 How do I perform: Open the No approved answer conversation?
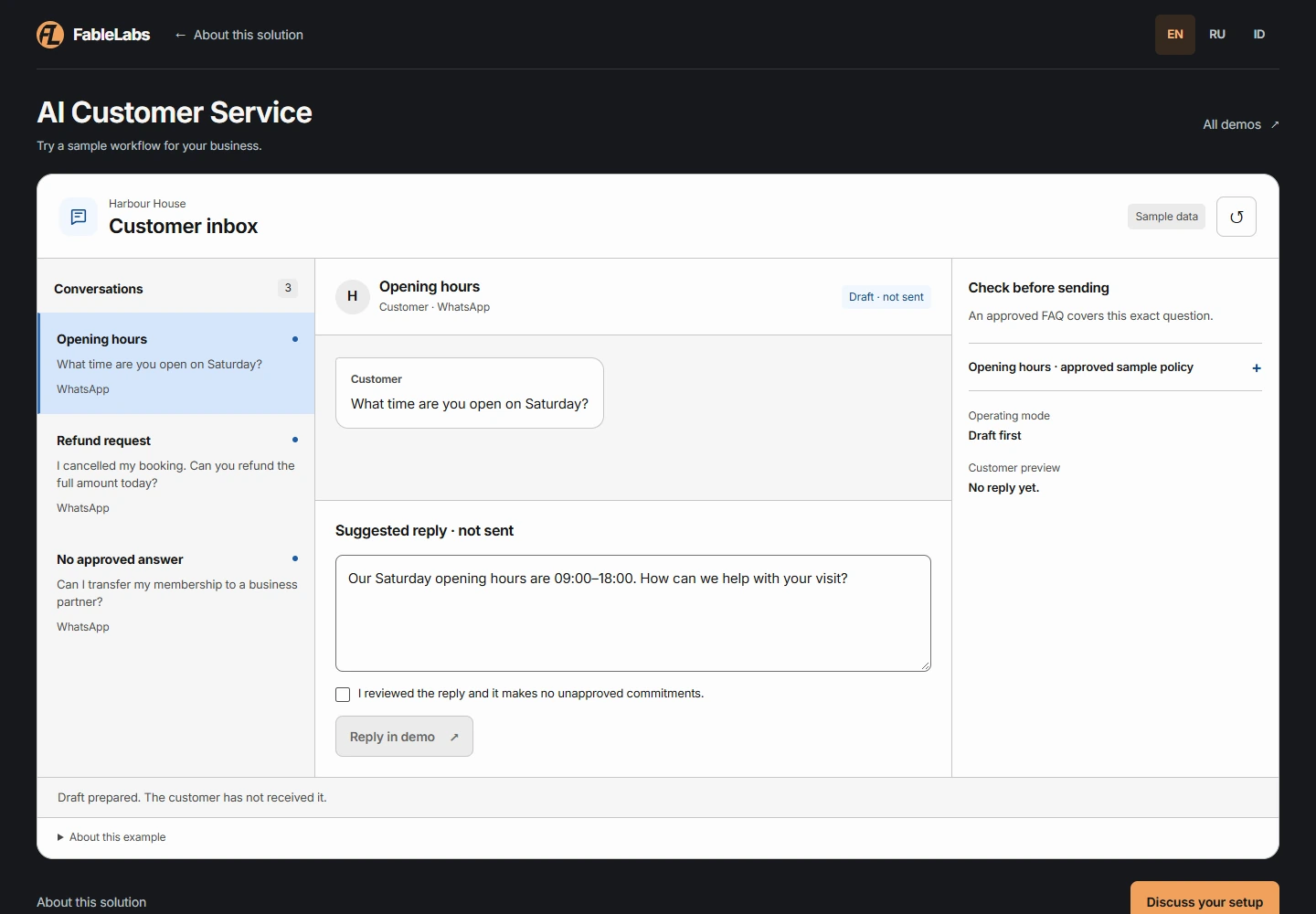[x=176, y=592]
